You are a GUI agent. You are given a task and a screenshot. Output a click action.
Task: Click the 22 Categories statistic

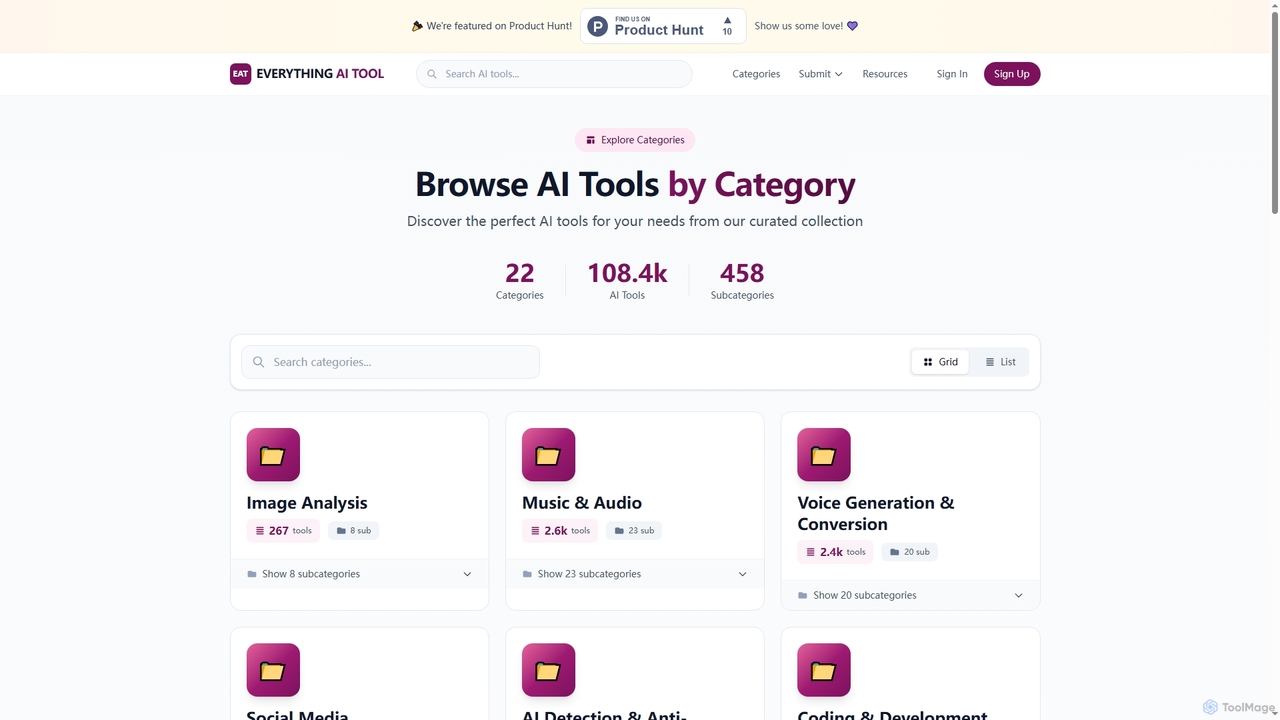(x=520, y=280)
